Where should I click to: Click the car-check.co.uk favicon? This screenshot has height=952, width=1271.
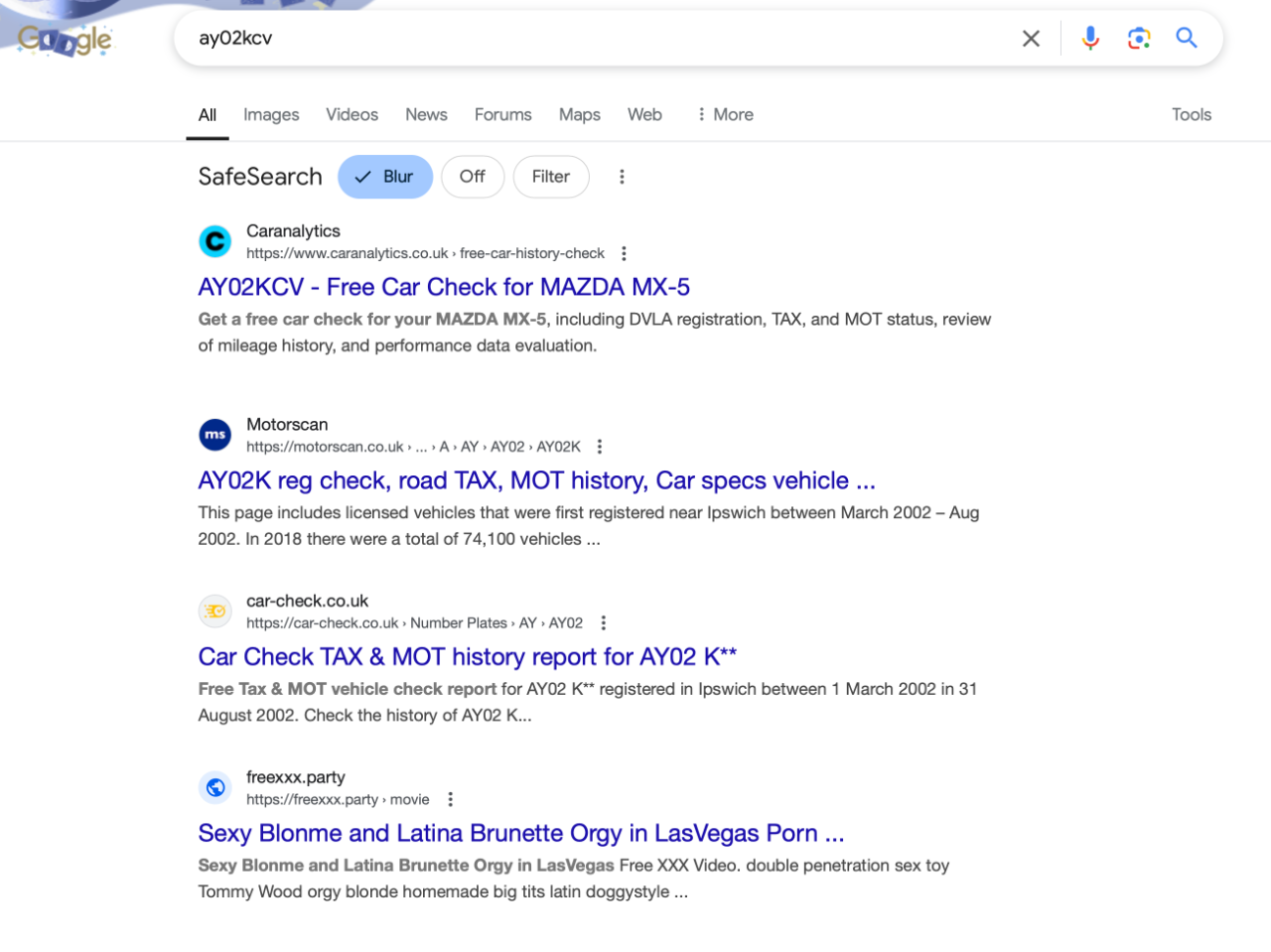pyautogui.click(x=215, y=612)
